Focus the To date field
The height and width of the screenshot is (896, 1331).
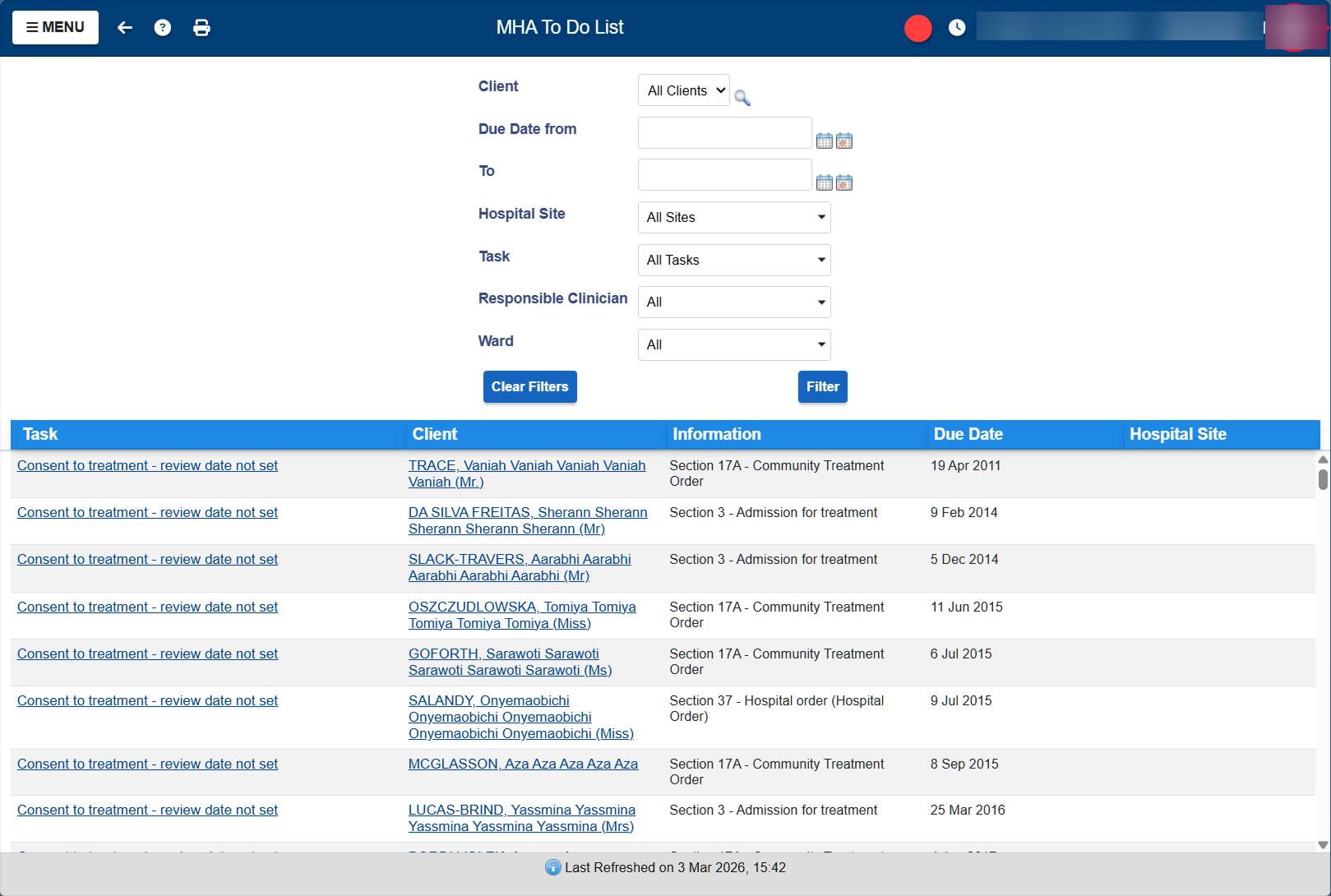click(x=725, y=174)
